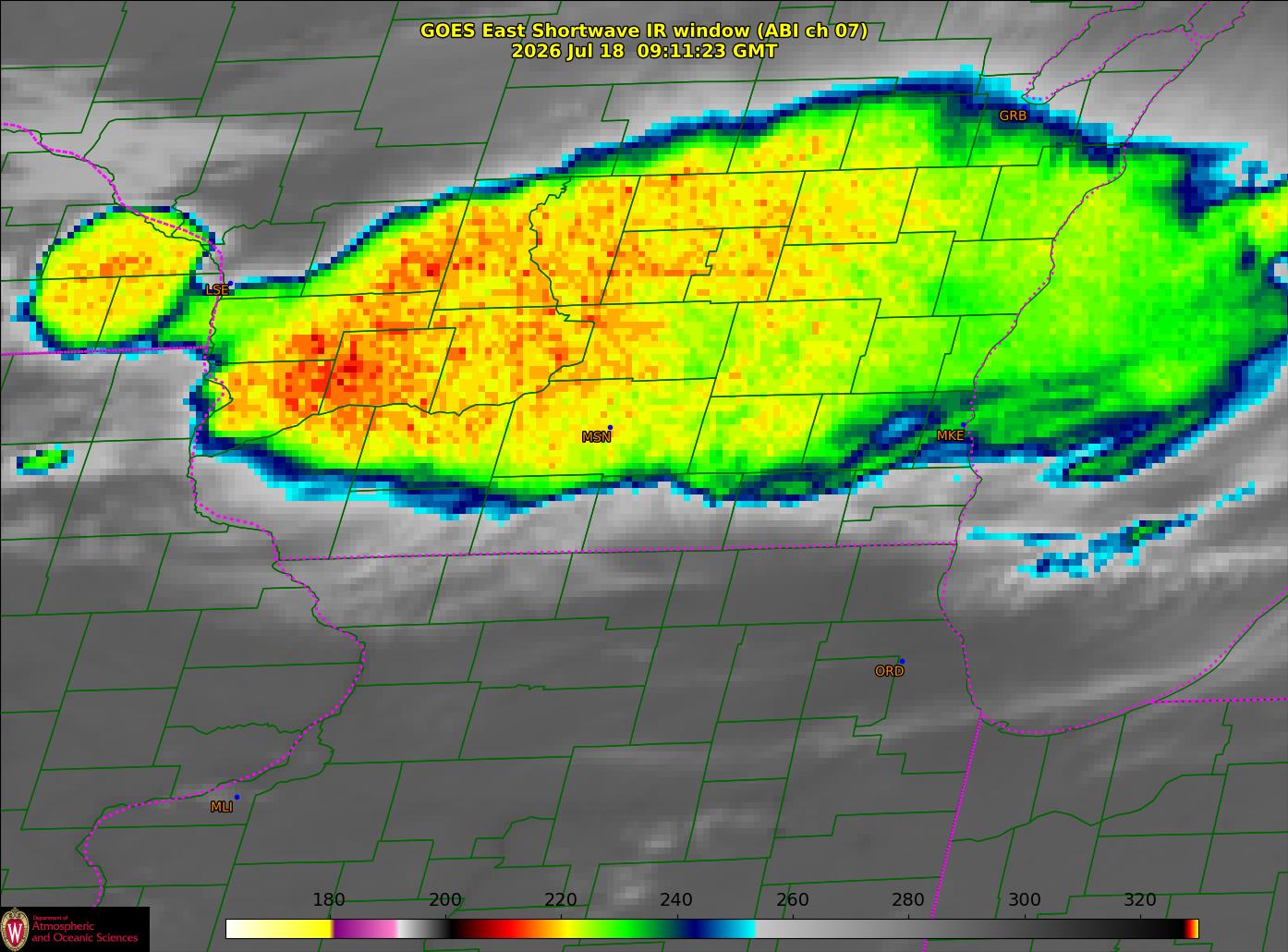Click the 200 label on color scale

pyautogui.click(x=445, y=900)
